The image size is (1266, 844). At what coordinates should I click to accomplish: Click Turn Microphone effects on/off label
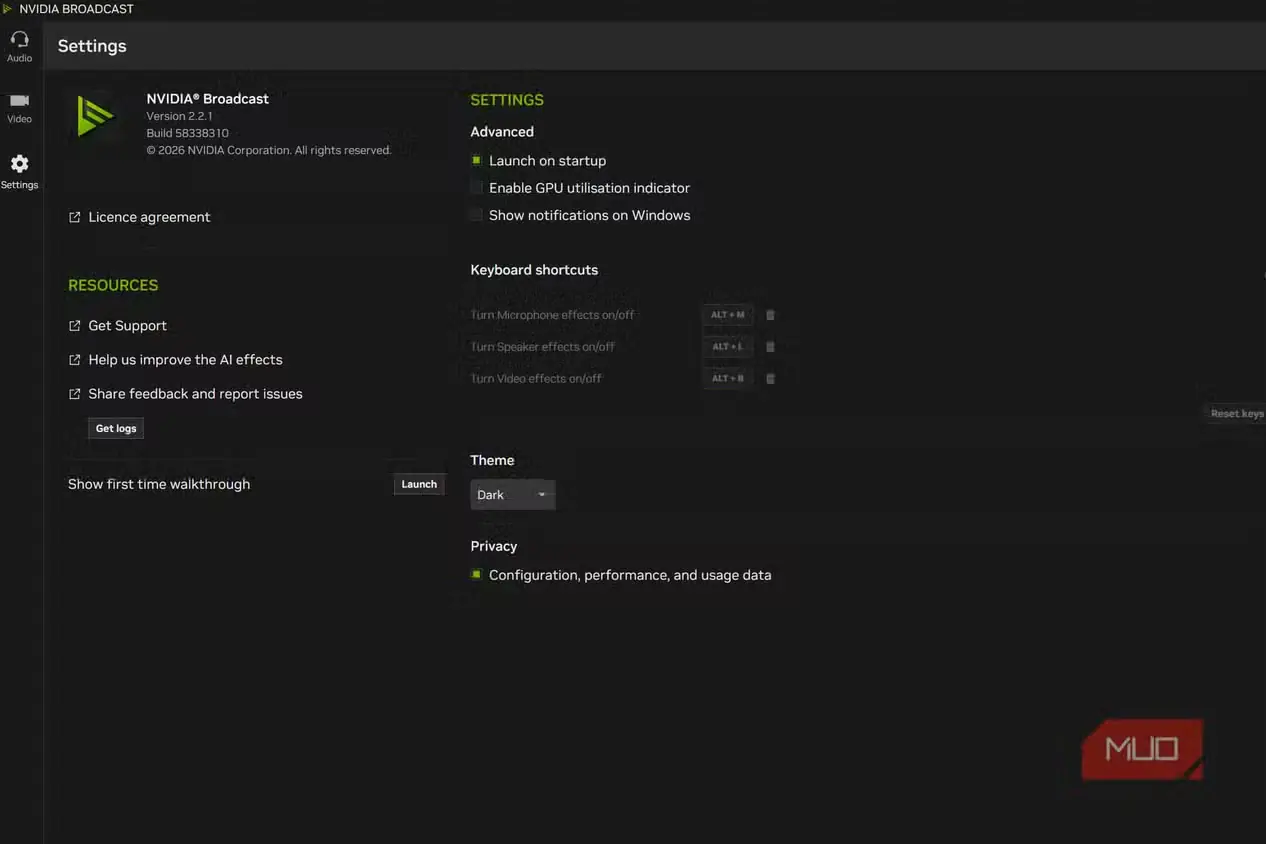pos(552,315)
